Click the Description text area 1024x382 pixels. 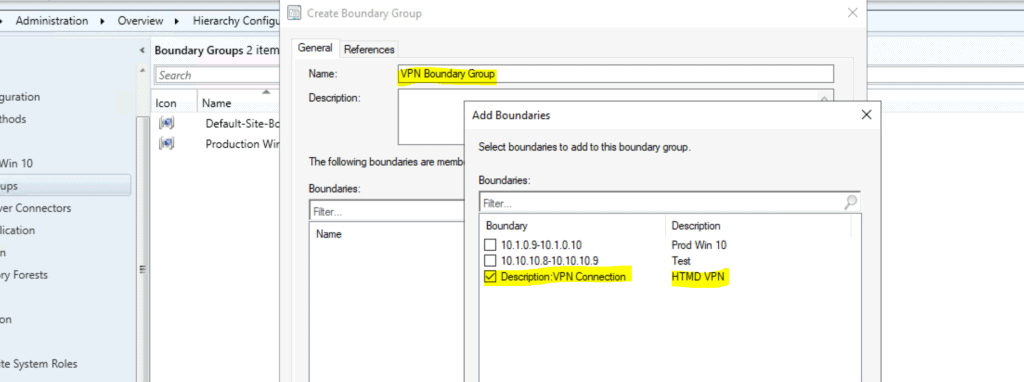[615, 116]
